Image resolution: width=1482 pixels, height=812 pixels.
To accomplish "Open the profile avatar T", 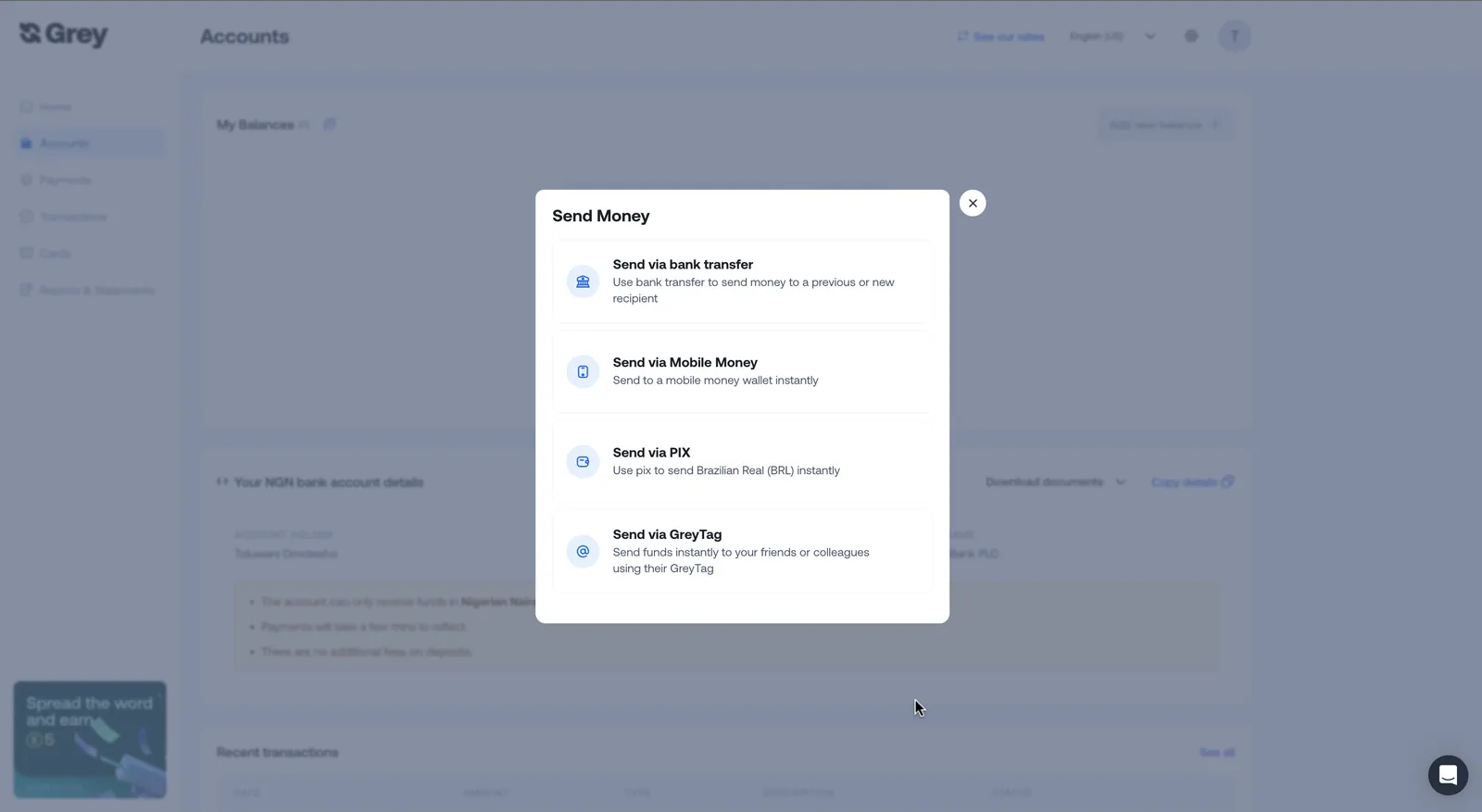I will point(1234,36).
